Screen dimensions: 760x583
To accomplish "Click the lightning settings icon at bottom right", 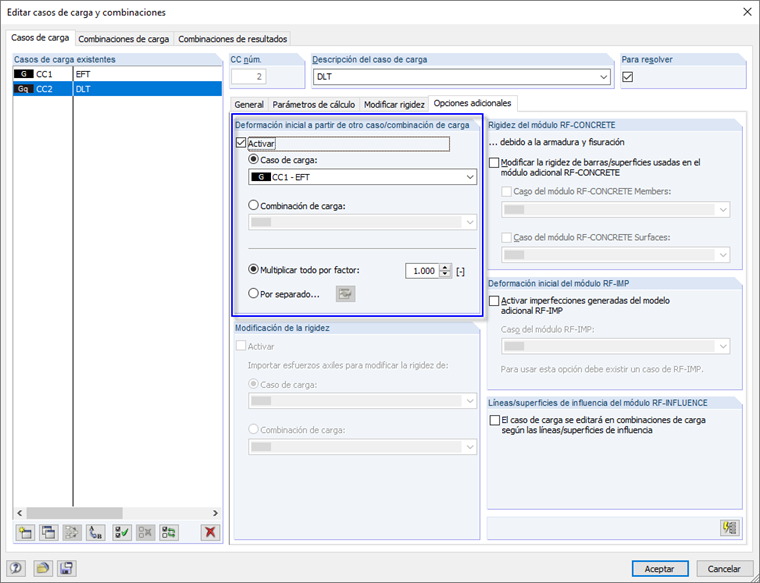I will (730, 528).
